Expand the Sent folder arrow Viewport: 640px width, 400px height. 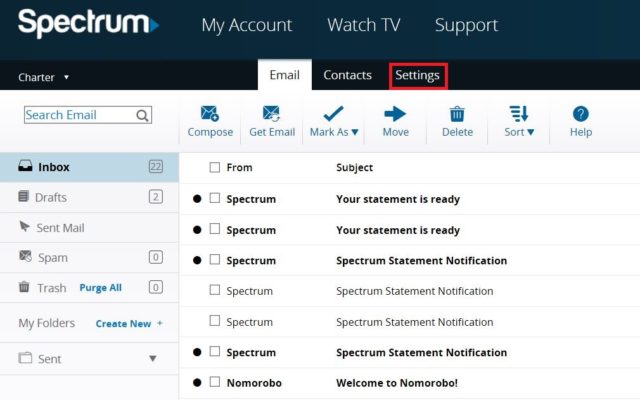tap(153, 358)
